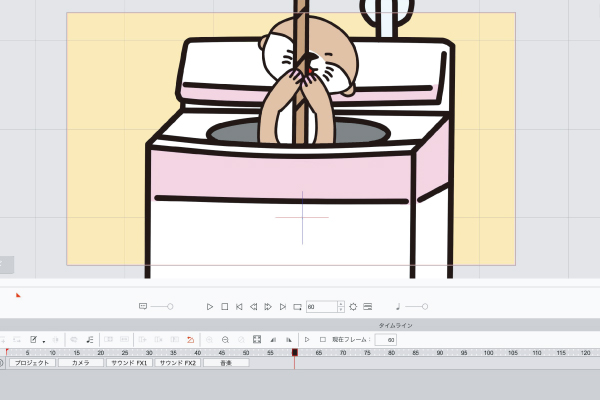Image resolution: width=600 pixels, height=400 pixels.
Task: Select the サウンド FX1 track button
Action: click(x=129, y=362)
